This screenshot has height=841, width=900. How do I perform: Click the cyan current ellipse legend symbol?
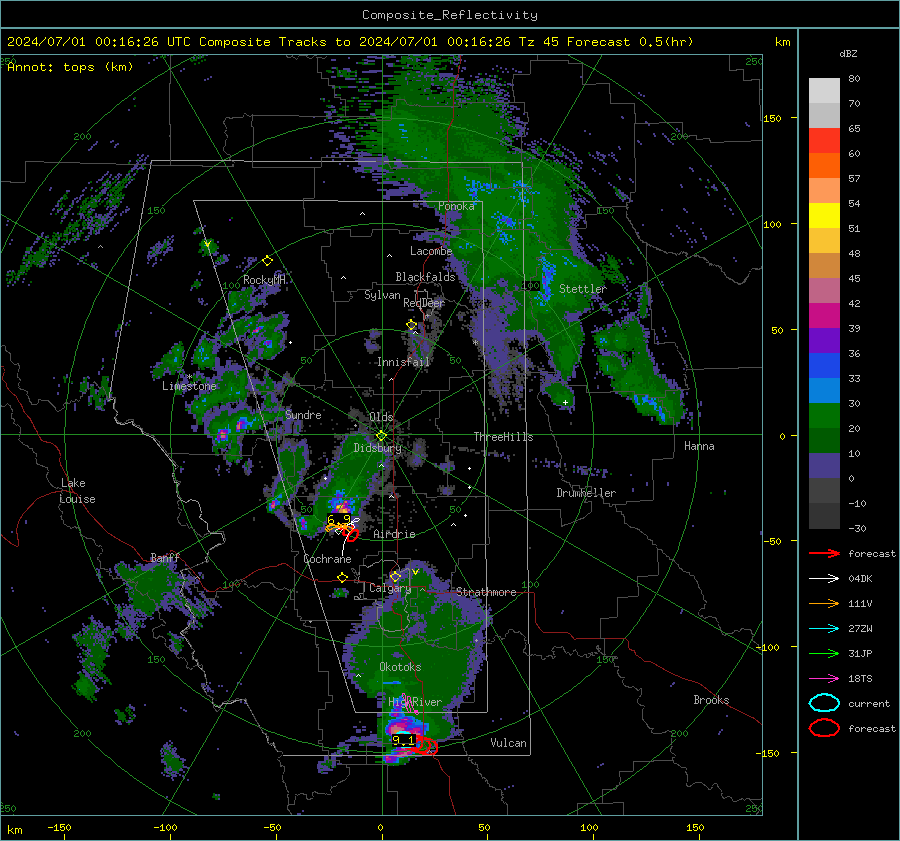(824, 703)
